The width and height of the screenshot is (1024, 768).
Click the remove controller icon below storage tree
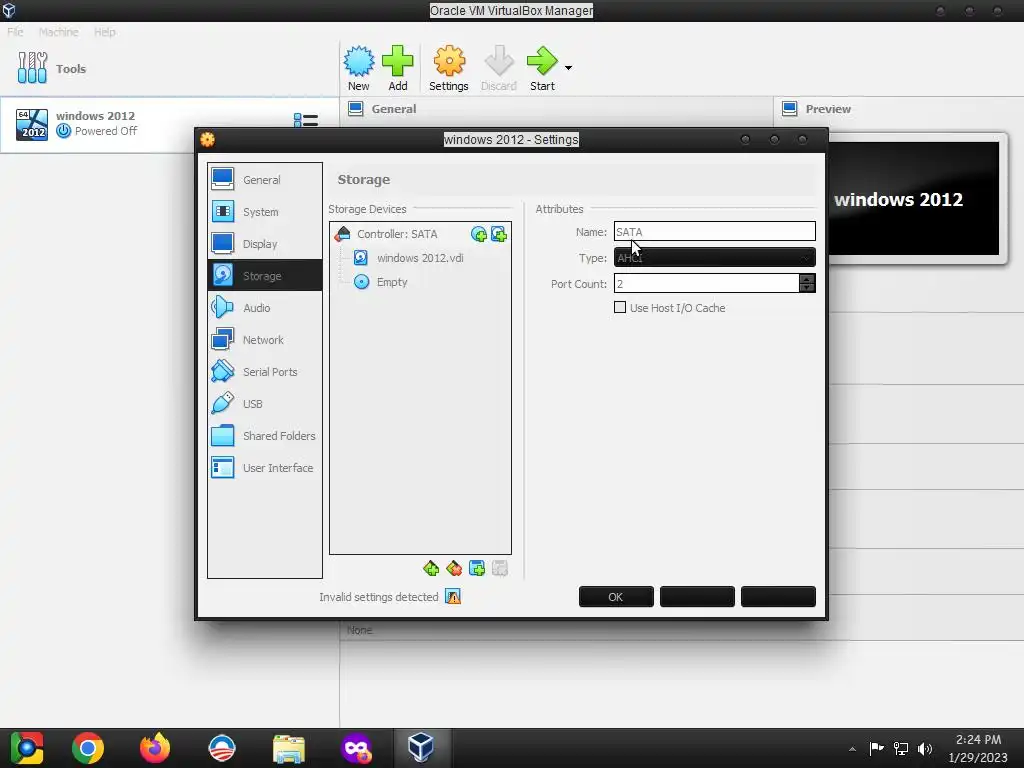454,568
